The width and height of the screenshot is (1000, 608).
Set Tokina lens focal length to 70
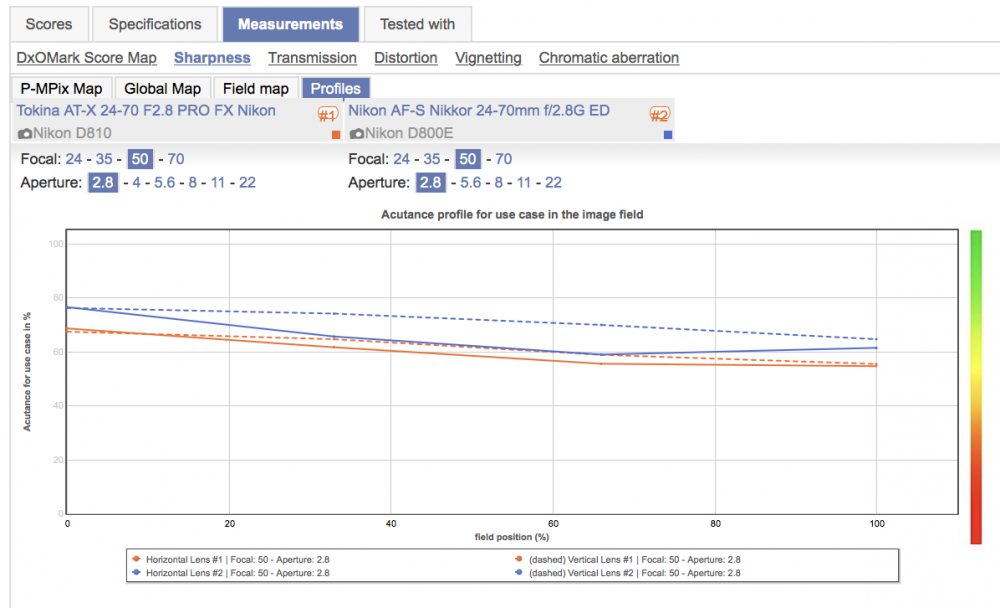pyautogui.click(x=176, y=159)
